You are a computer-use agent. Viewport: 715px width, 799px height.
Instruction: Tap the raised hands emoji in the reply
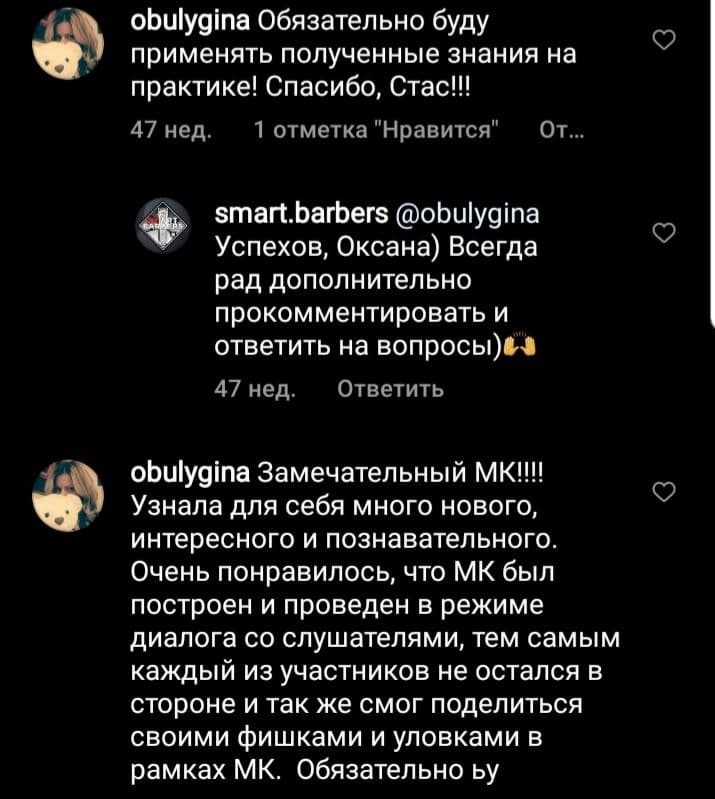click(518, 347)
